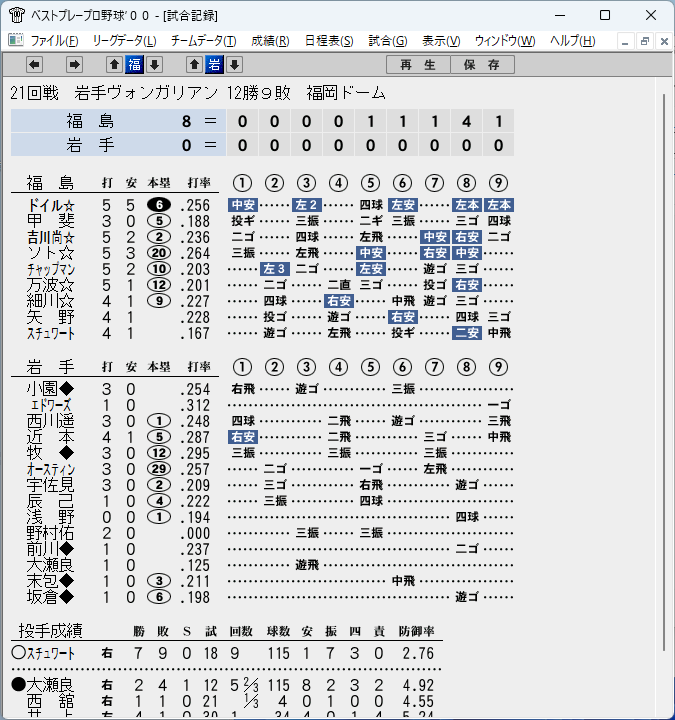The image size is (675, 720).
Task: Click 矢野's 右安 sixth-inning result
Action: [x=403, y=316]
